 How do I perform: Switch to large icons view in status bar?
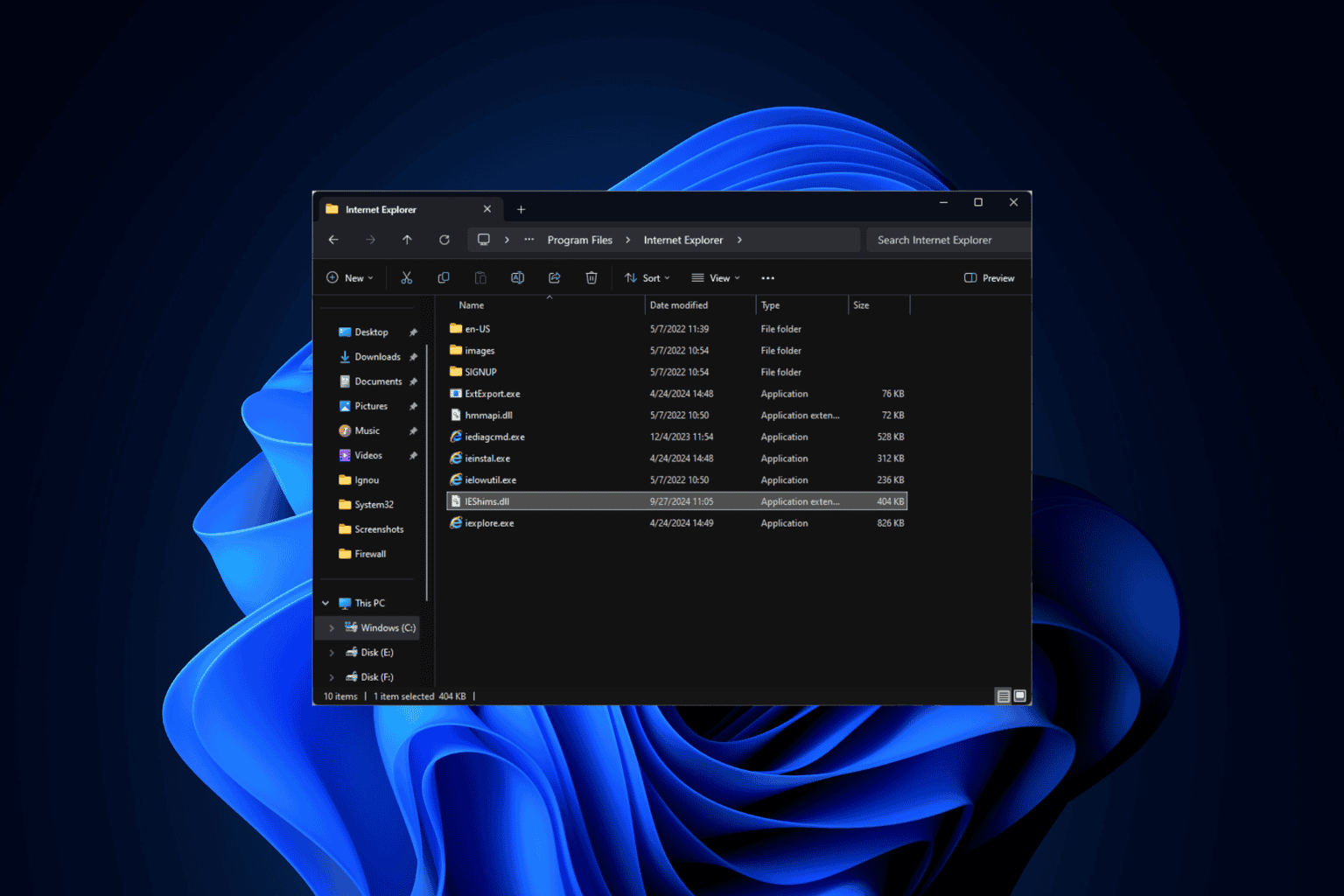click(x=1020, y=696)
